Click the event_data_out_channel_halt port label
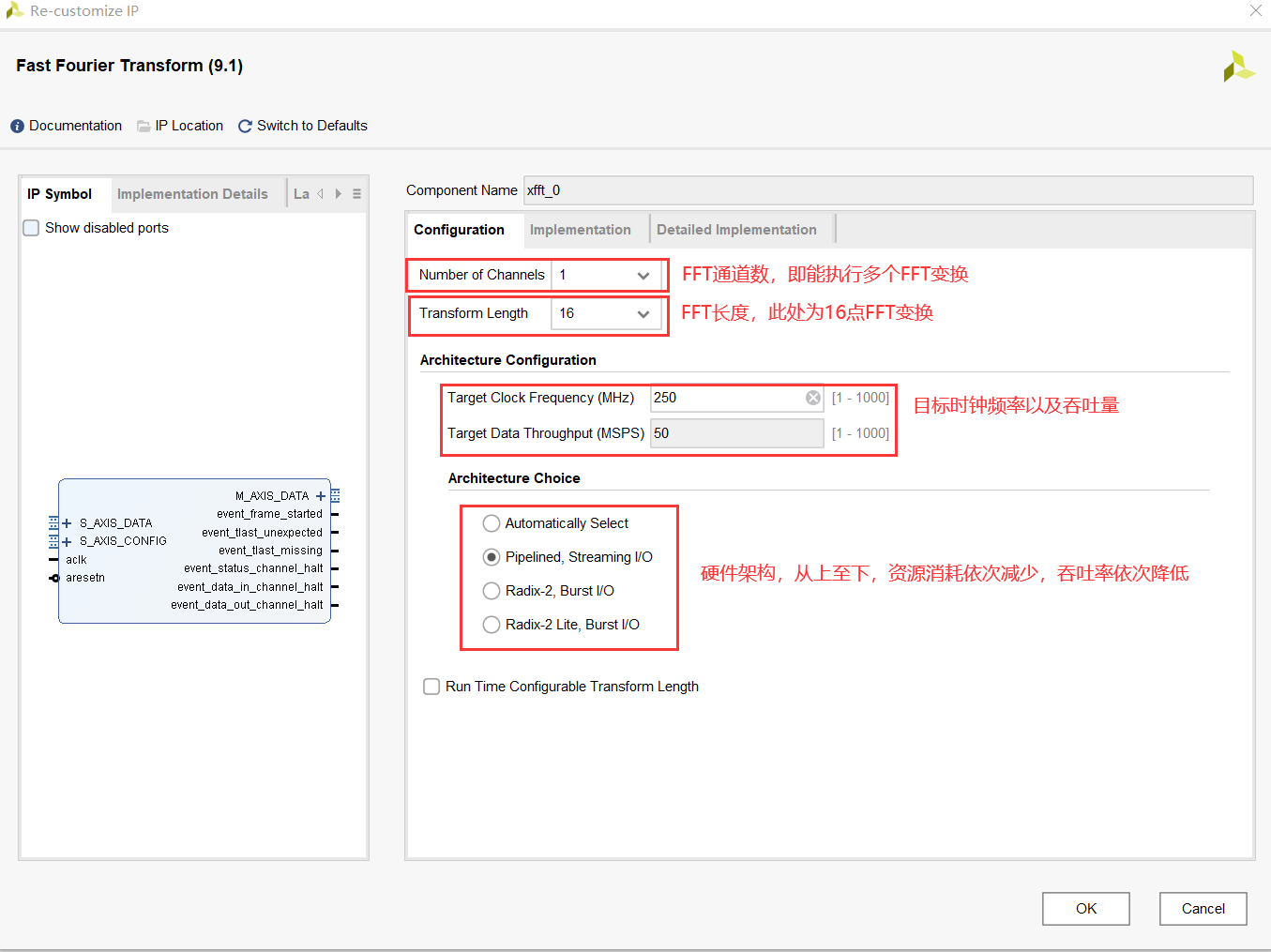The width and height of the screenshot is (1271, 952). (x=247, y=605)
